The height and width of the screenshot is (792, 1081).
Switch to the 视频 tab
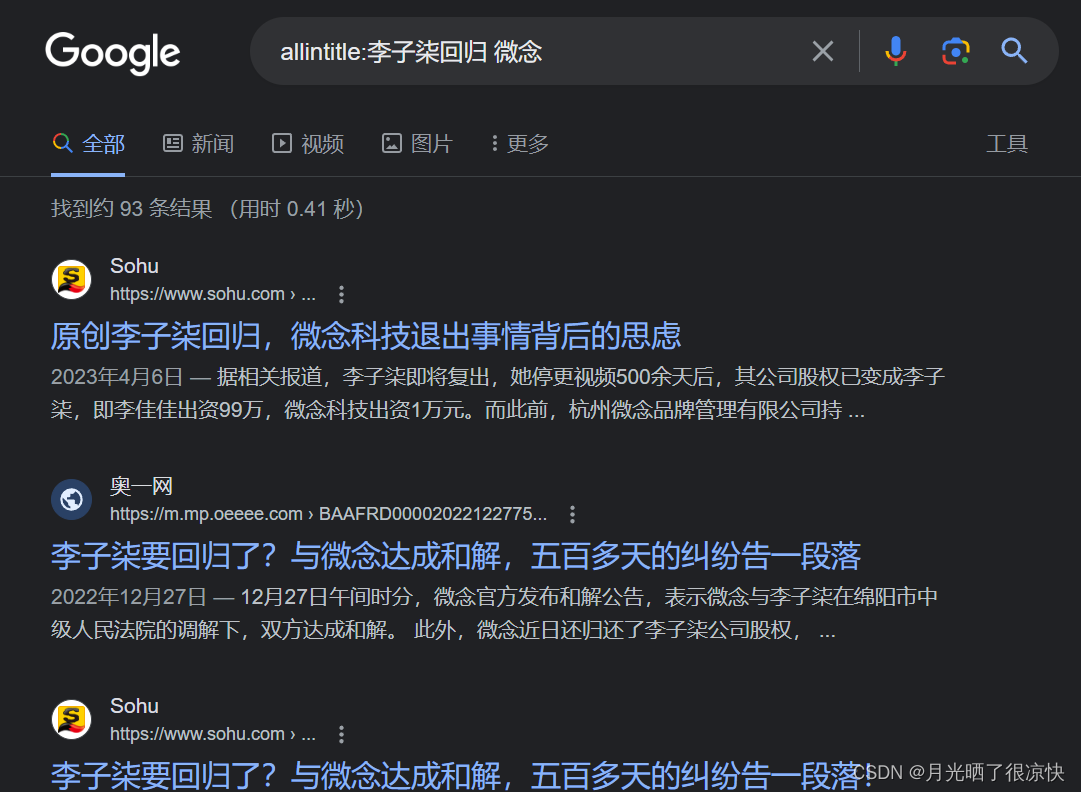click(x=307, y=144)
